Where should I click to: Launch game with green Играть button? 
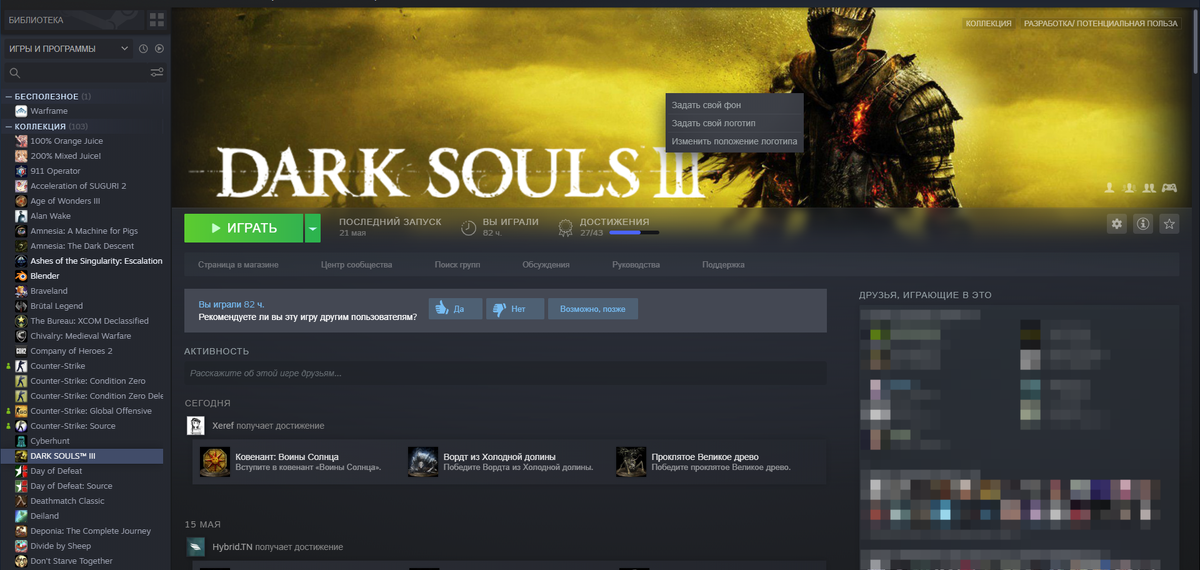pos(243,228)
